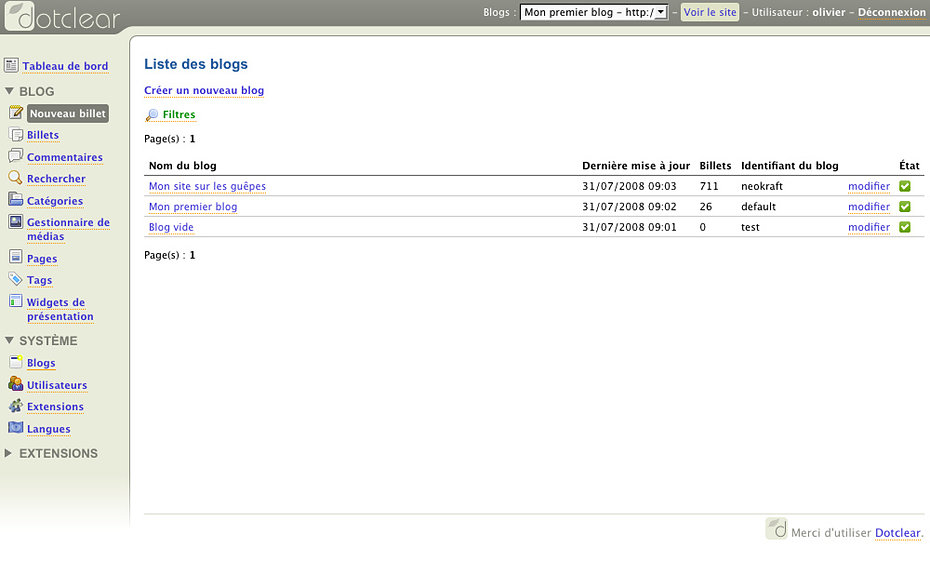Click the Catégories folder icon
Screen dimensions: 930x587
coord(15,201)
